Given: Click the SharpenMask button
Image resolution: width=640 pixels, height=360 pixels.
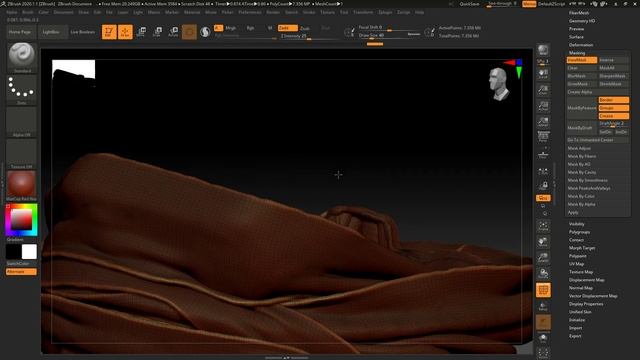Looking at the screenshot, I should 613,76.
